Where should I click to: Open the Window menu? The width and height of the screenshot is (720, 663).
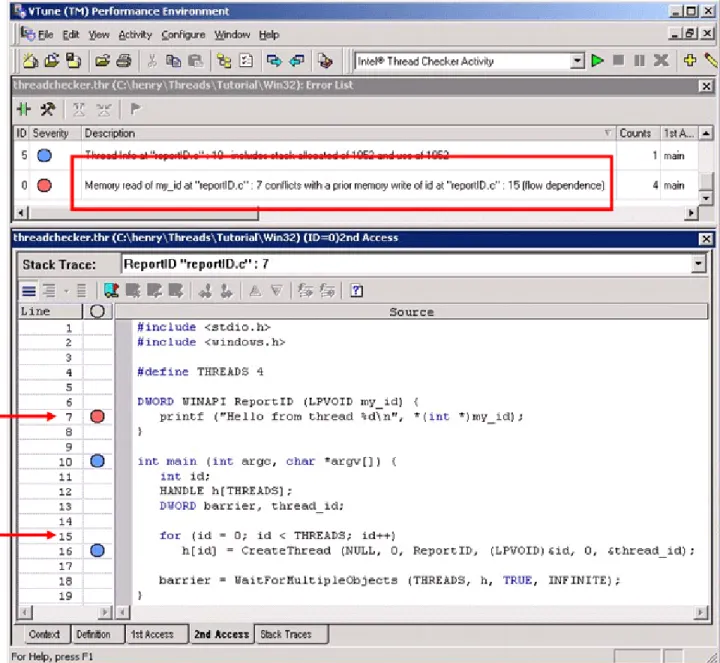[x=232, y=34]
